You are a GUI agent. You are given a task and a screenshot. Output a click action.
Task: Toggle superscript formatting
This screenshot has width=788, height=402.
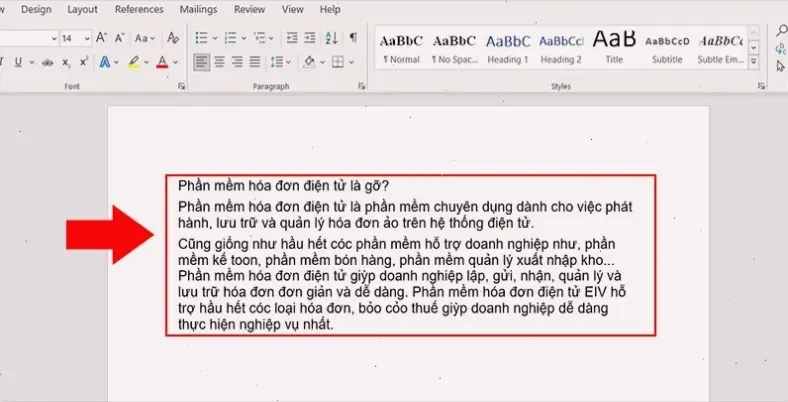tap(84, 62)
